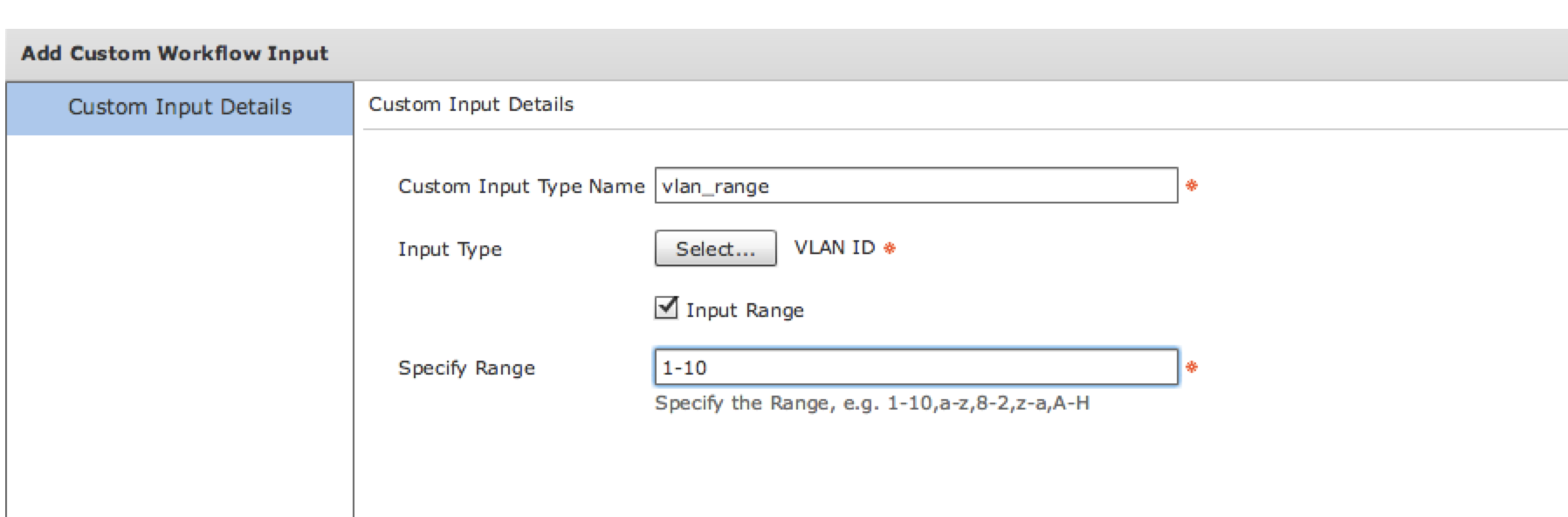Click the divider line under the pane heading
The image size is (1568, 517).
tap(965, 129)
